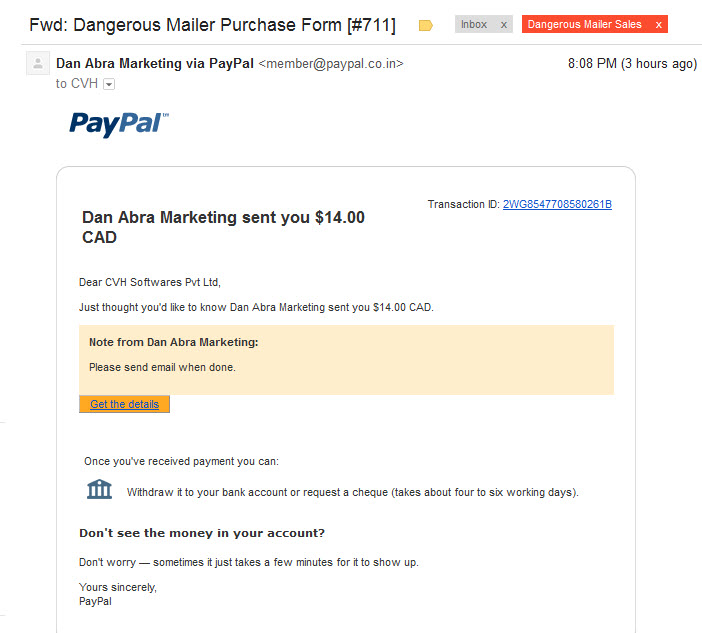Screen dimensions: 702x633
Task: Click the Get the details button
Action: coord(124,404)
